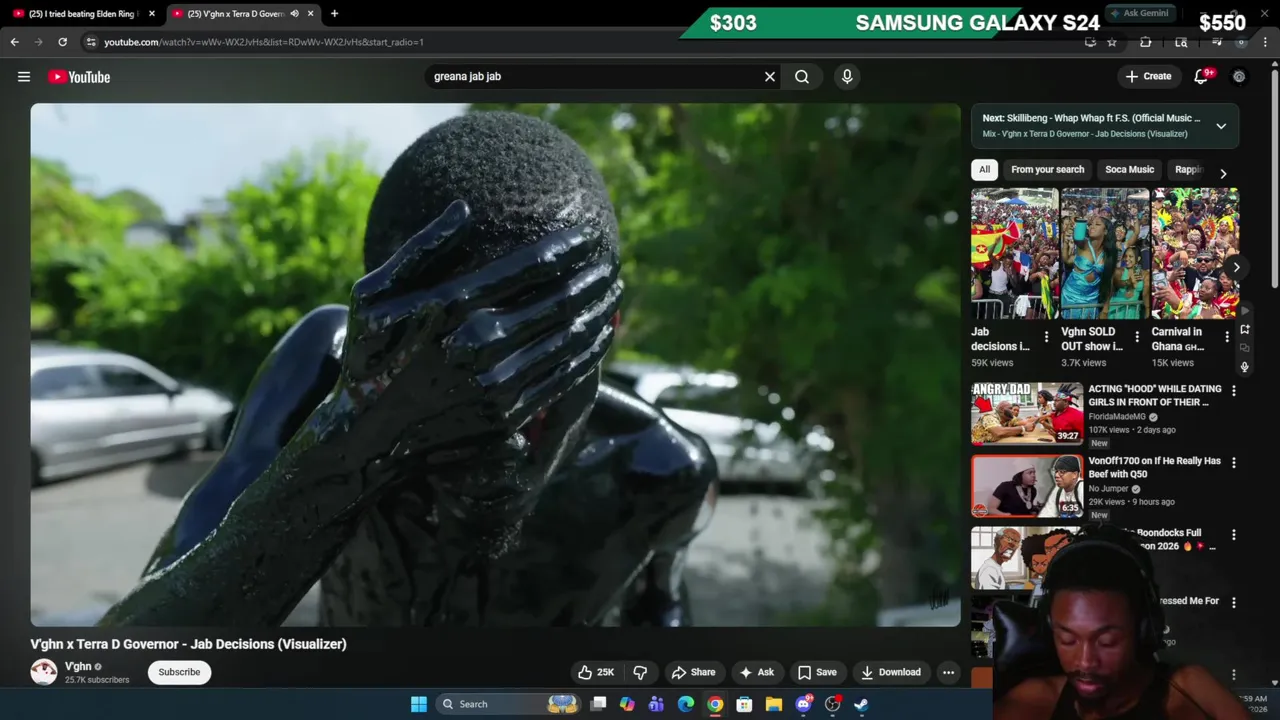Open a new browser tab
Viewport: 1280px width, 720px height.
334,14
